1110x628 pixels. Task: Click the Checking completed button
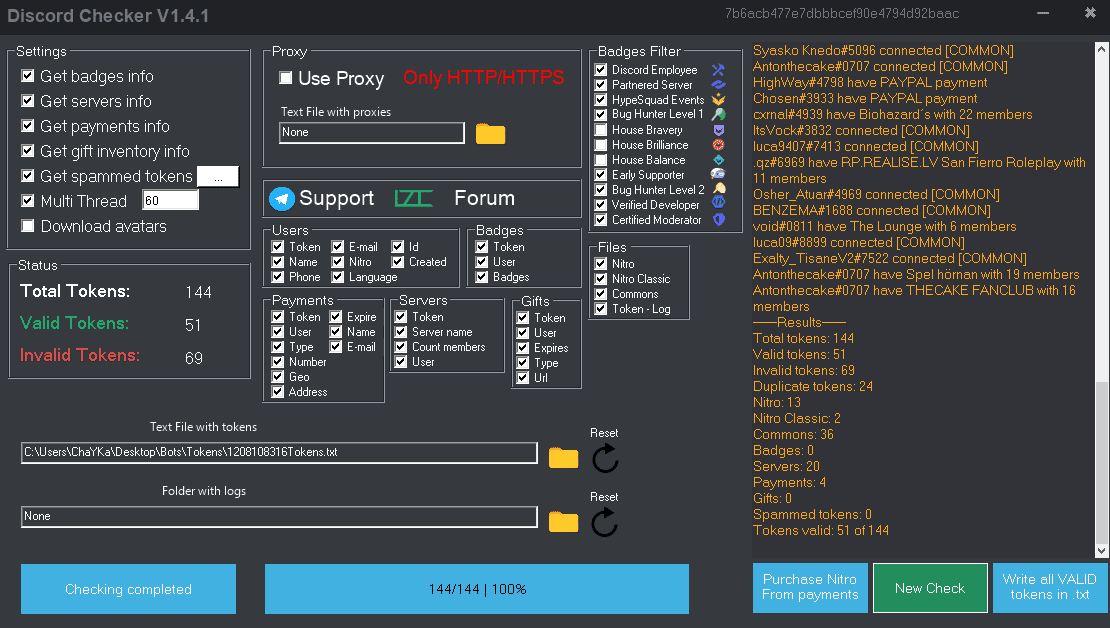tap(128, 589)
